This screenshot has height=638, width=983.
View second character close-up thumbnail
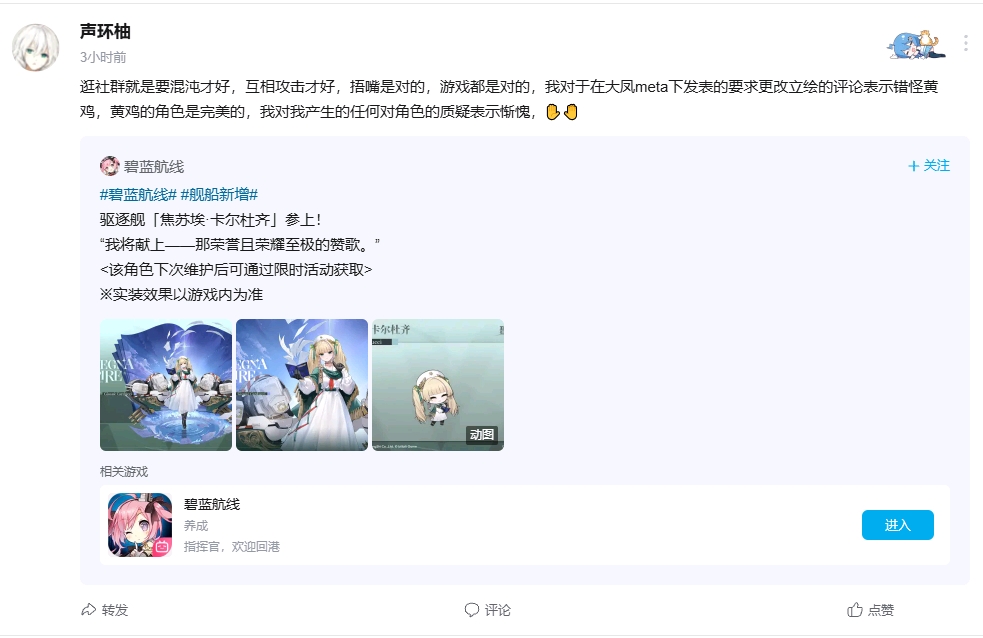coord(302,385)
